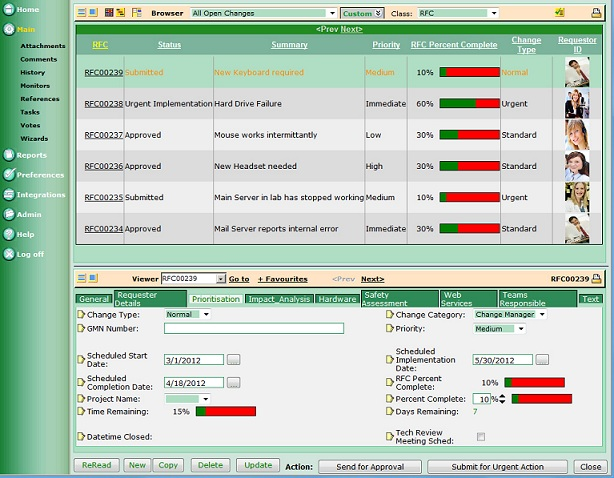Open calendar picker for Scheduled Implementation Date

point(542,359)
